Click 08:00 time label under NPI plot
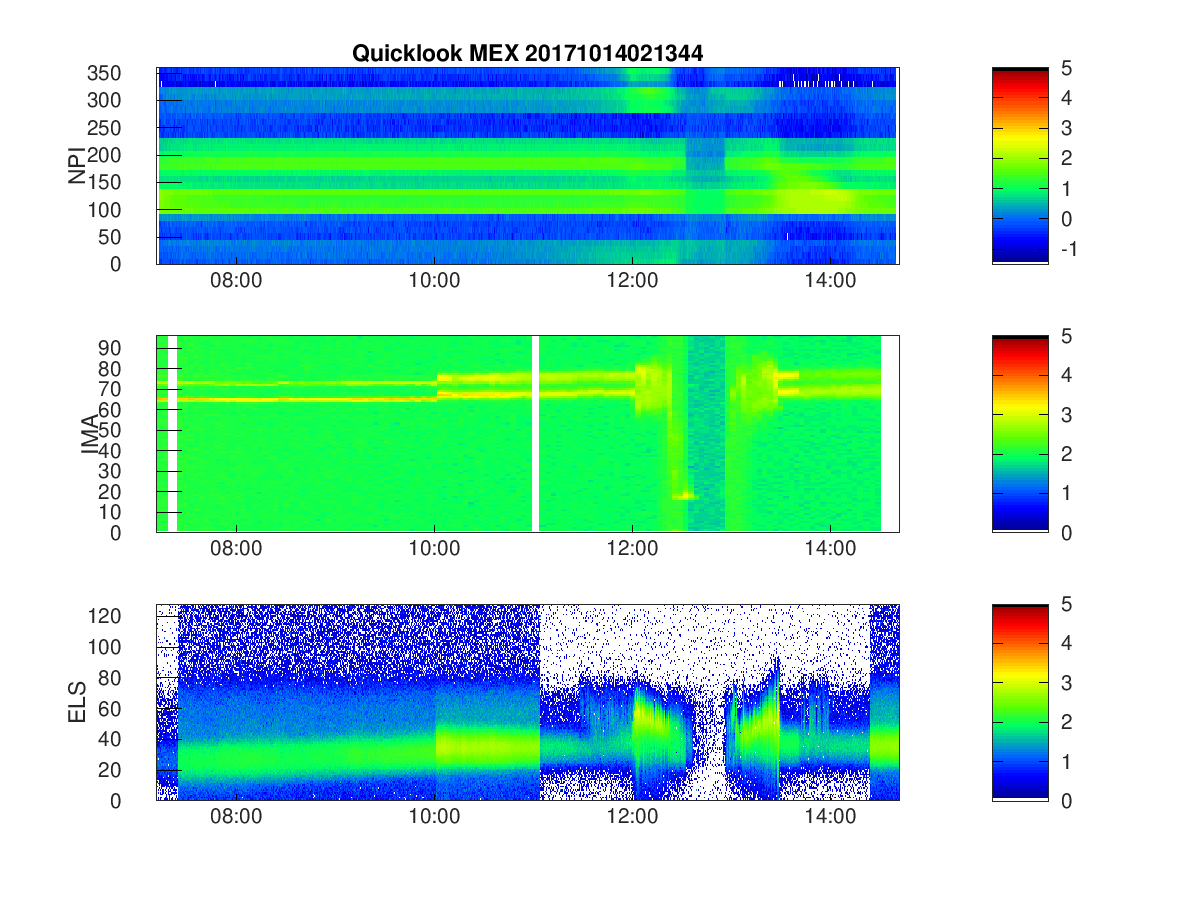1200x900 pixels. pyautogui.click(x=236, y=282)
